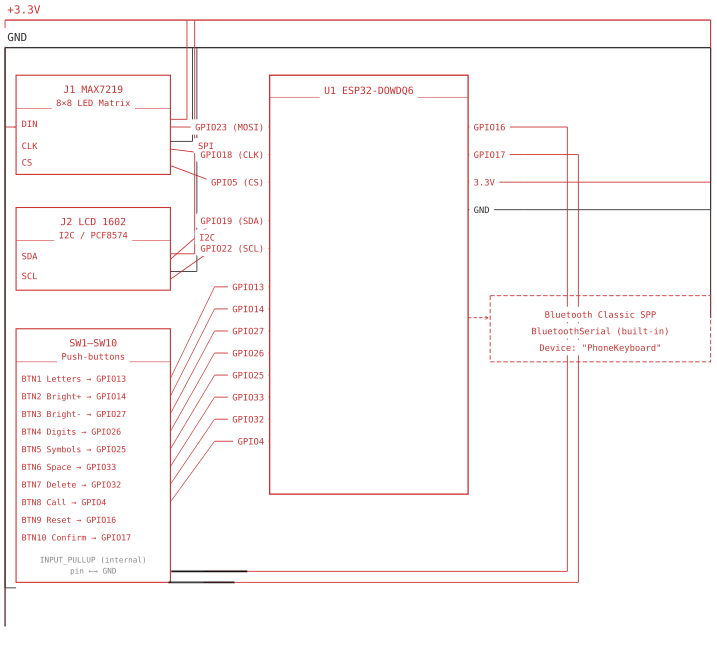Select the GPIO13 pin label on U1
Image resolution: width=717 pixels, height=647 pixels.
tap(248, 287)
